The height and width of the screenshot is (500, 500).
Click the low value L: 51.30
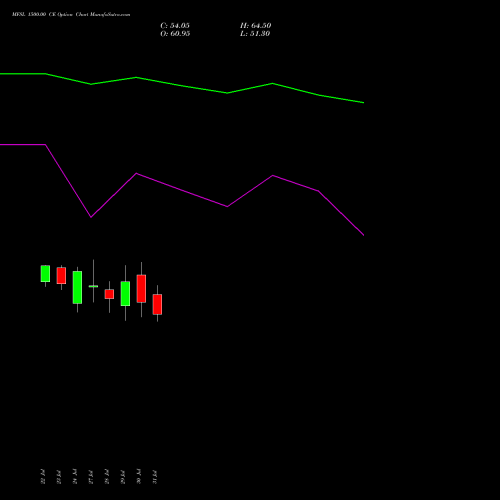(255, 34)
